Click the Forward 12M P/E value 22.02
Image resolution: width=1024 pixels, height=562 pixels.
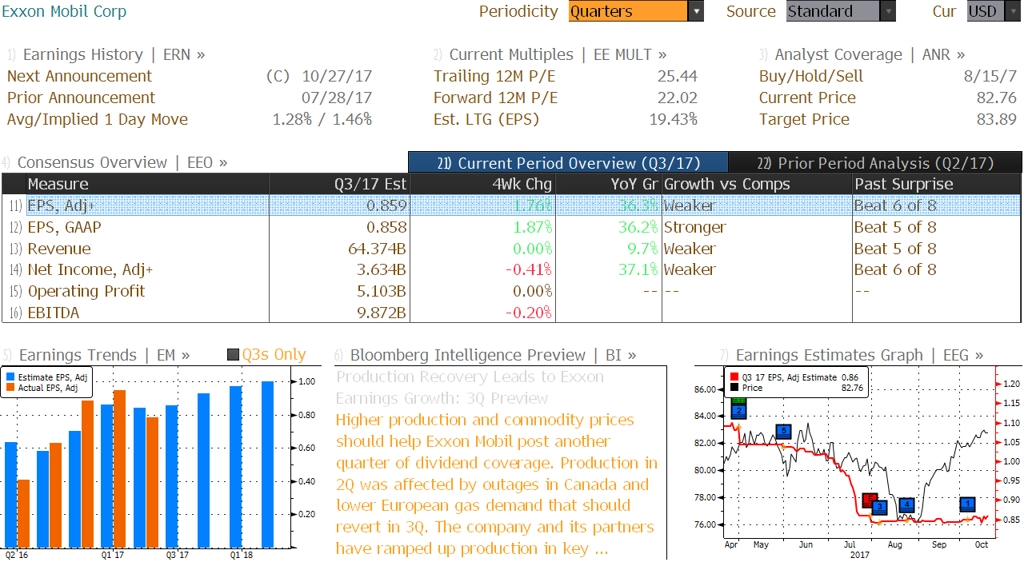click(677, 97)
